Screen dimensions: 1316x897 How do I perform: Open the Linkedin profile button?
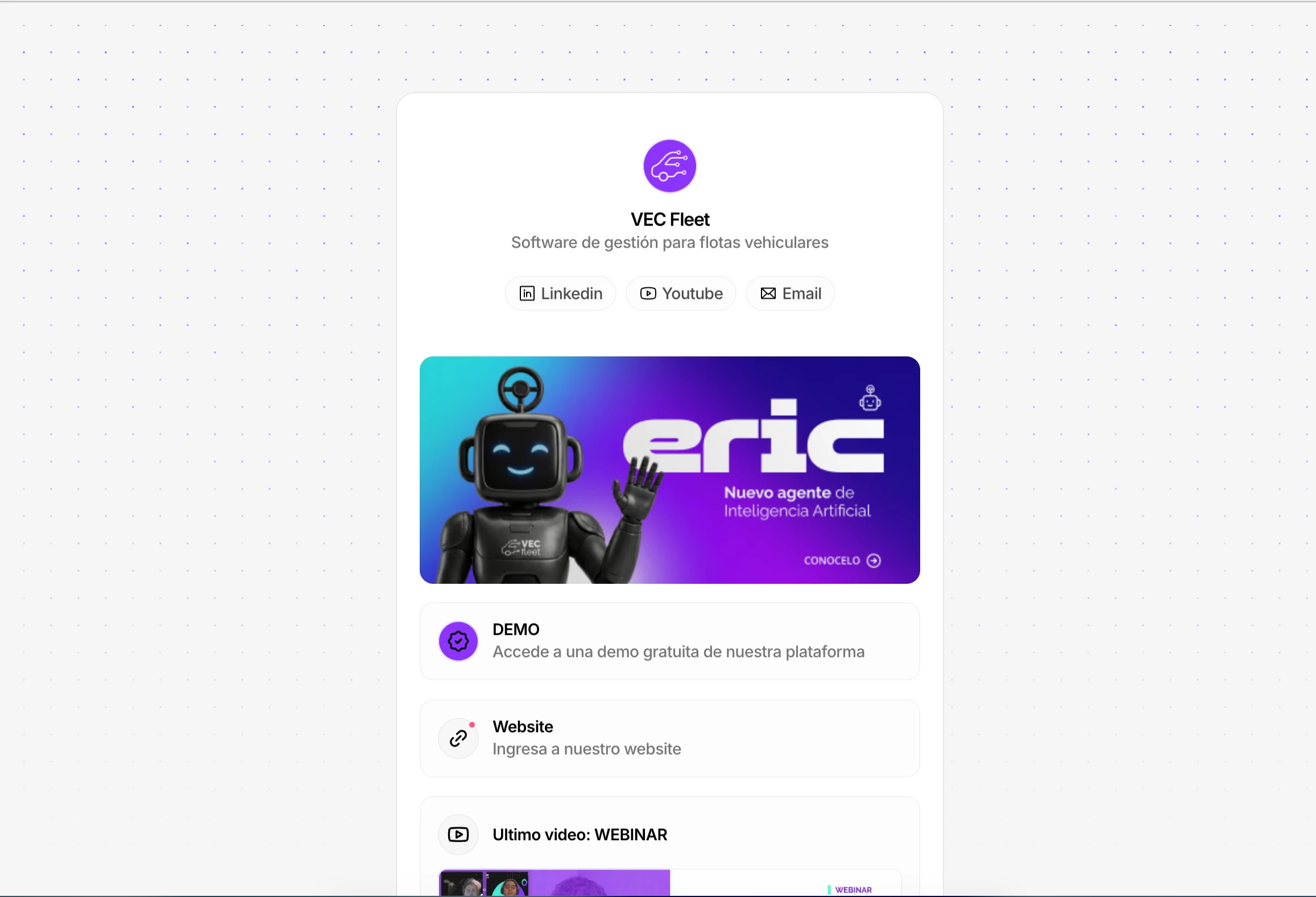(x=560, y=293)
